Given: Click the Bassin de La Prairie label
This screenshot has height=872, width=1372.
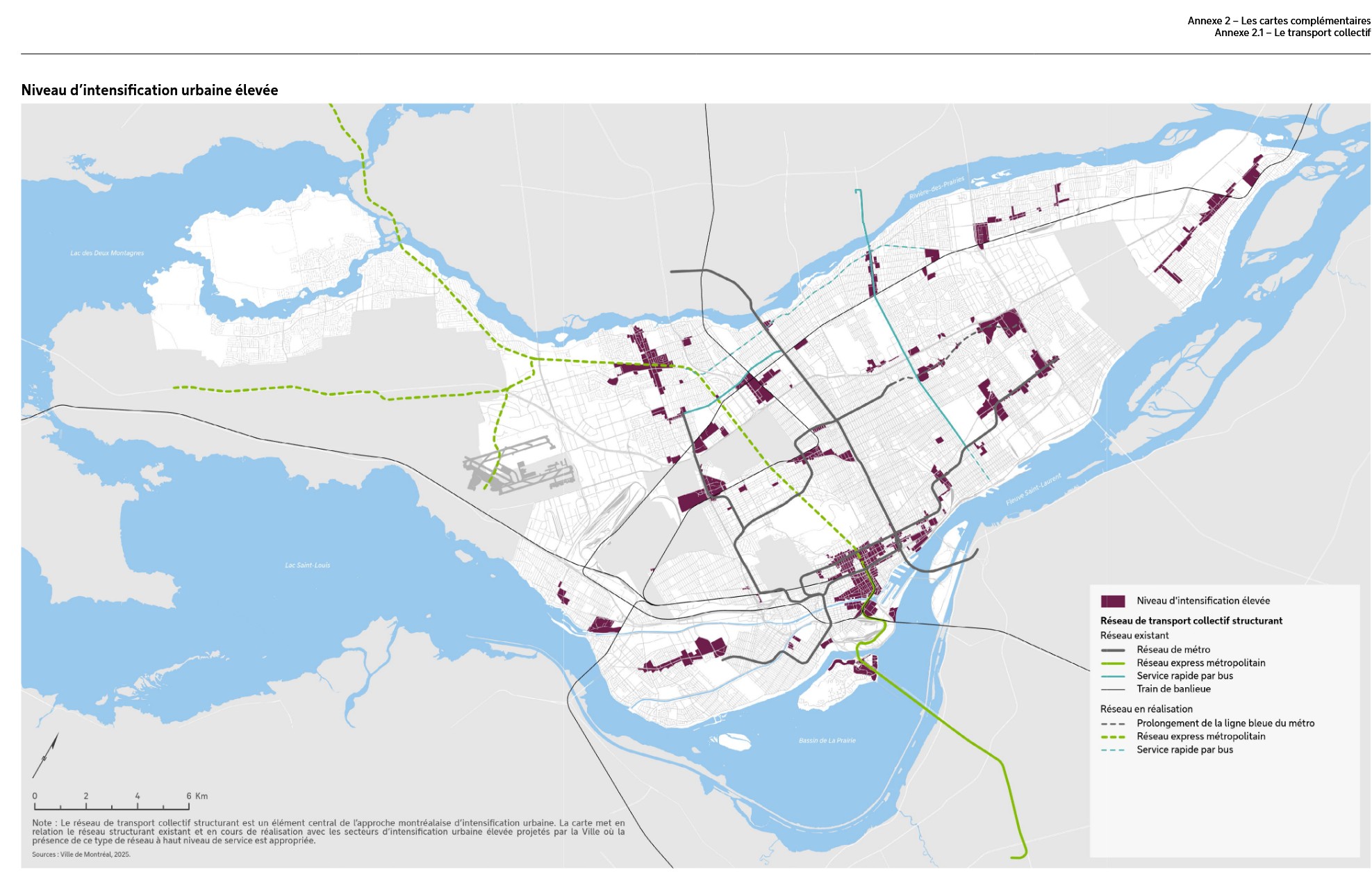Looking at the screenshot, I should click(827, 741).
